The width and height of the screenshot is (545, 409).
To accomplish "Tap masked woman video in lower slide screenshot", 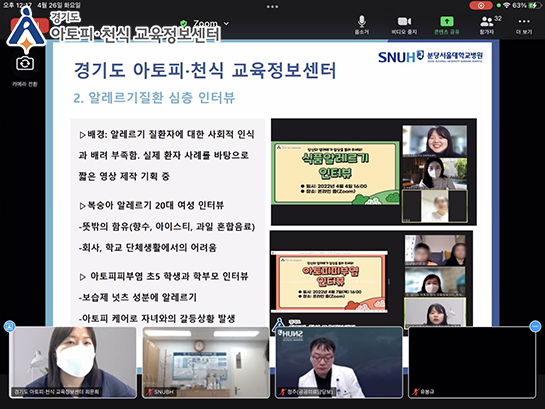I will point(435,281).
